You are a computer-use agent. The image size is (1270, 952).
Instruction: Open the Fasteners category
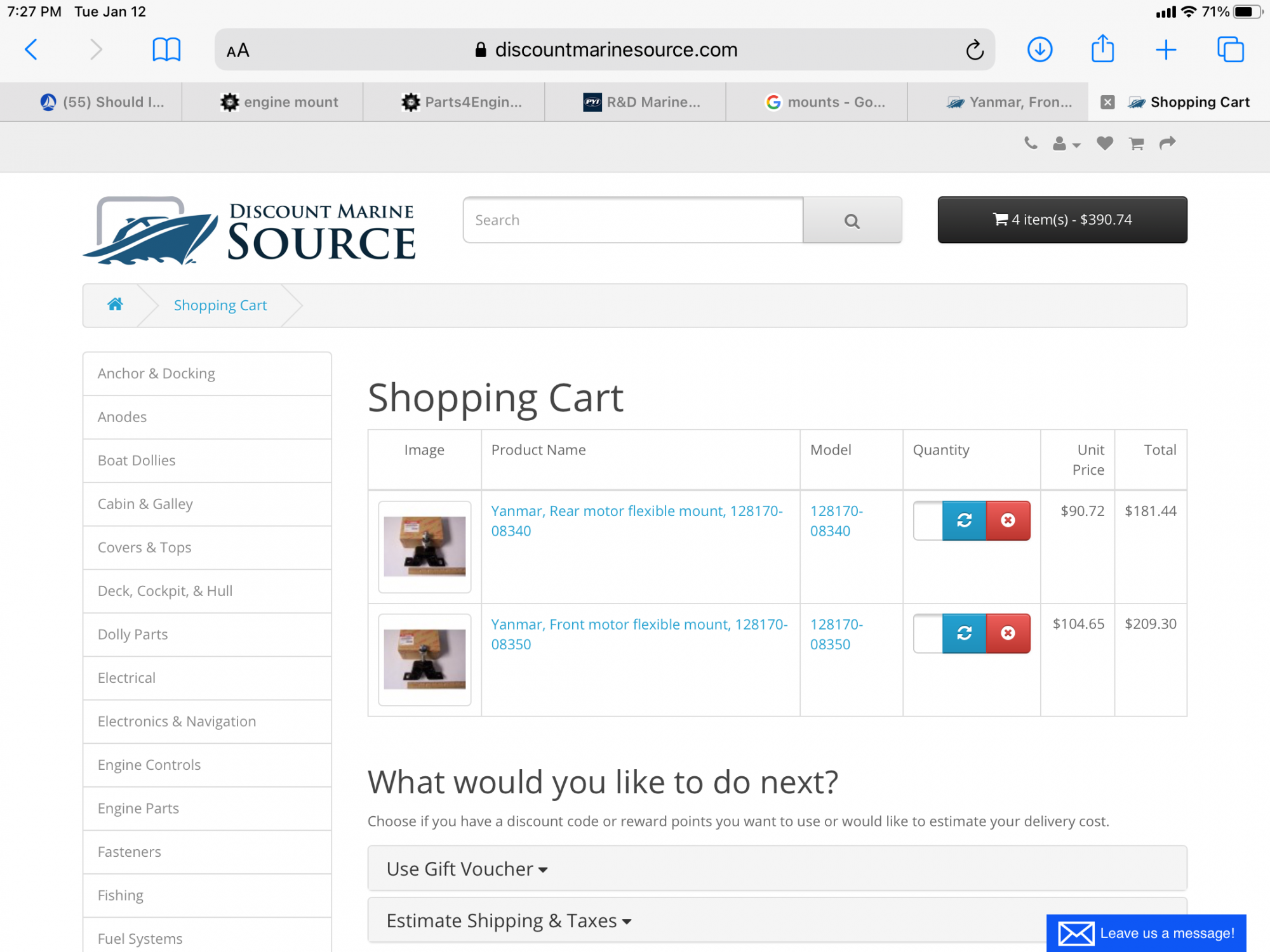207,852
